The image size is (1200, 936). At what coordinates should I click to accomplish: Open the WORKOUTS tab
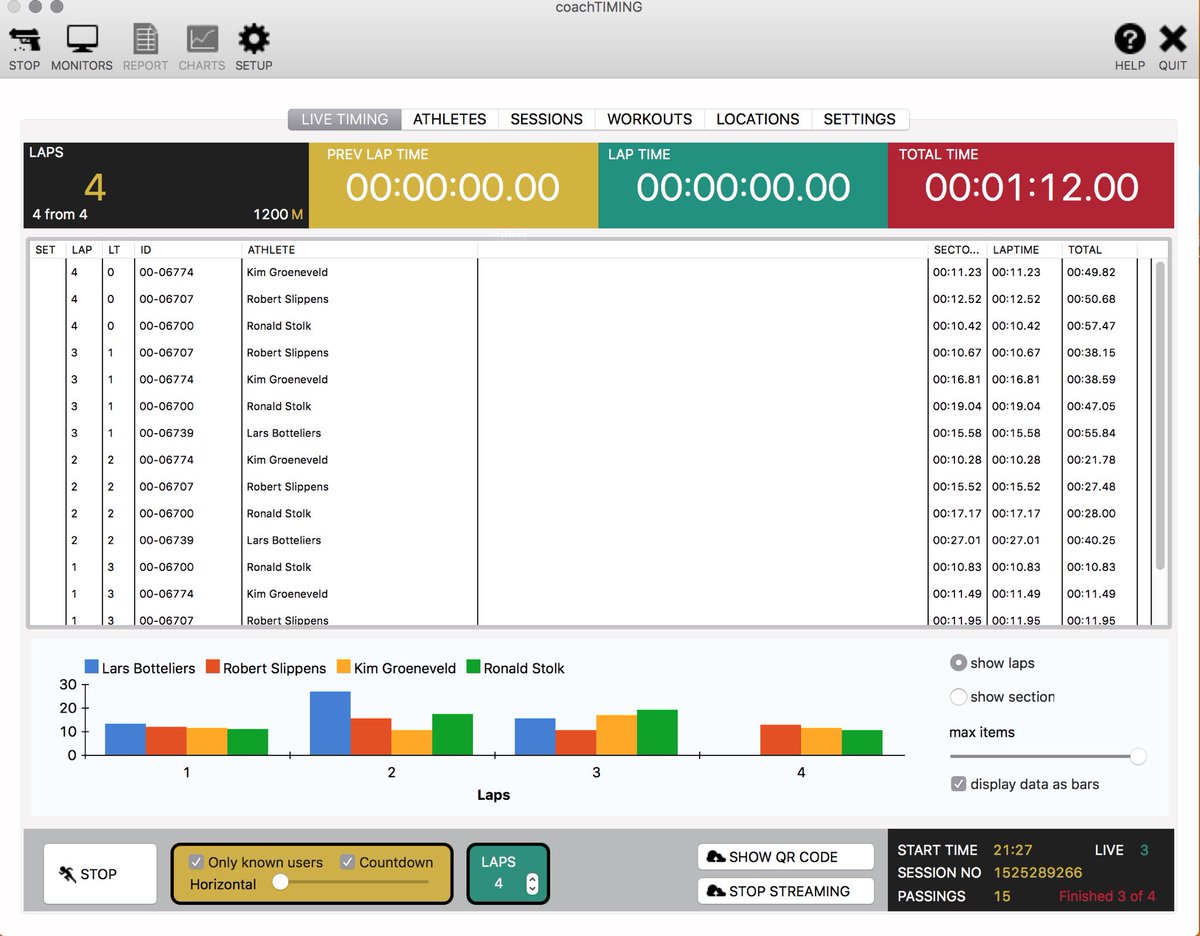click(x=650, y=119)
